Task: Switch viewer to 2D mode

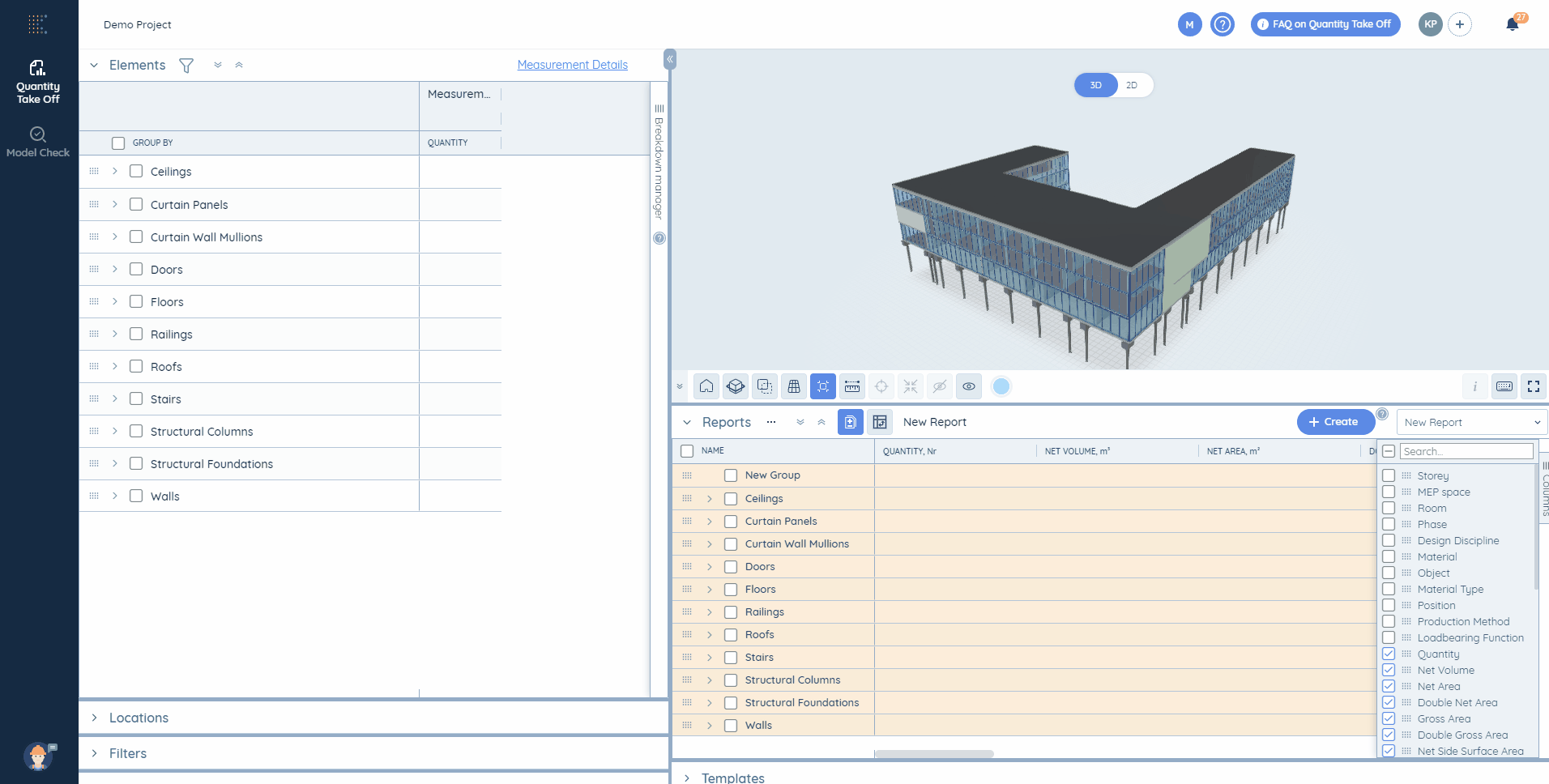Action: 1132,85
